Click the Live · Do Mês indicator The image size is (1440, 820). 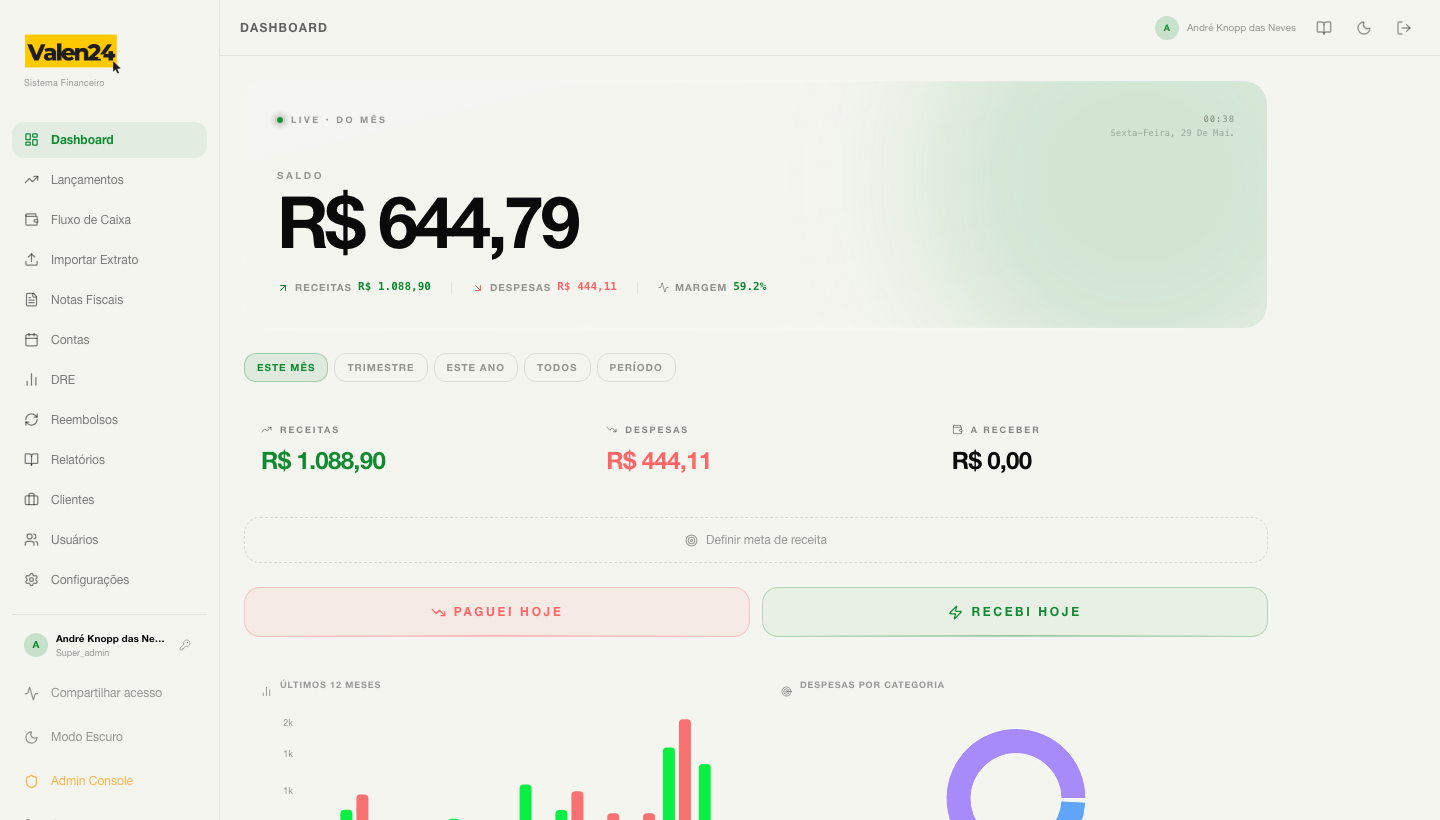330,120
